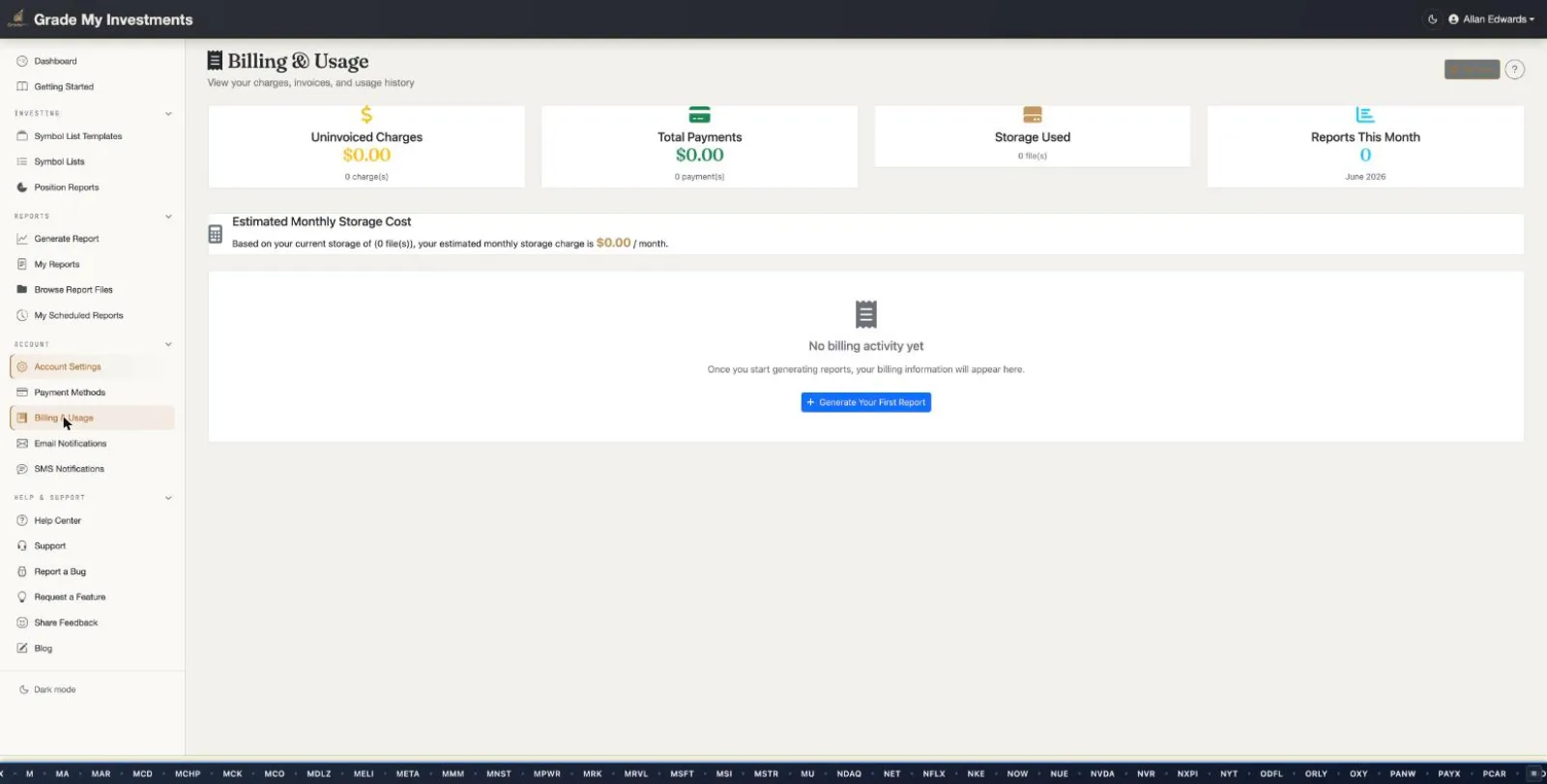
Task: Click the 'No billing activity yet' text
Action: click(x=866, y=346)
